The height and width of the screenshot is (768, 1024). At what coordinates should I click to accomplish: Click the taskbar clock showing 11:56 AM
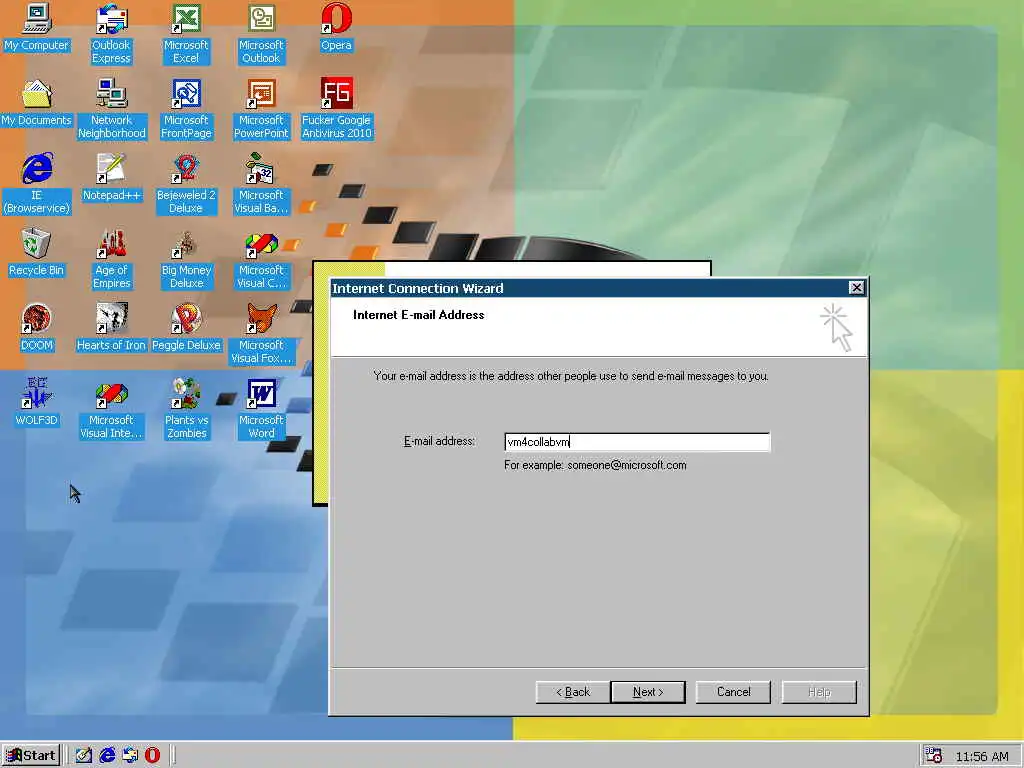(x=982, y=756)
